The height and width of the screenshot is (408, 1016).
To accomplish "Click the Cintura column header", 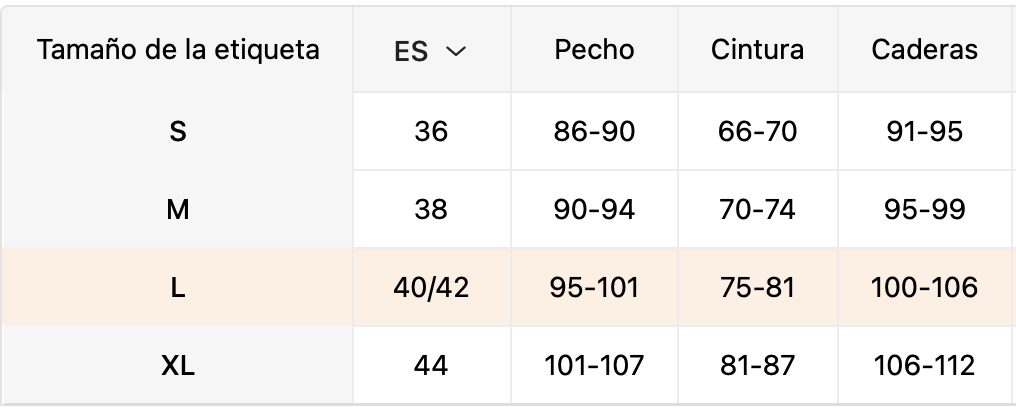I will 757,50.
